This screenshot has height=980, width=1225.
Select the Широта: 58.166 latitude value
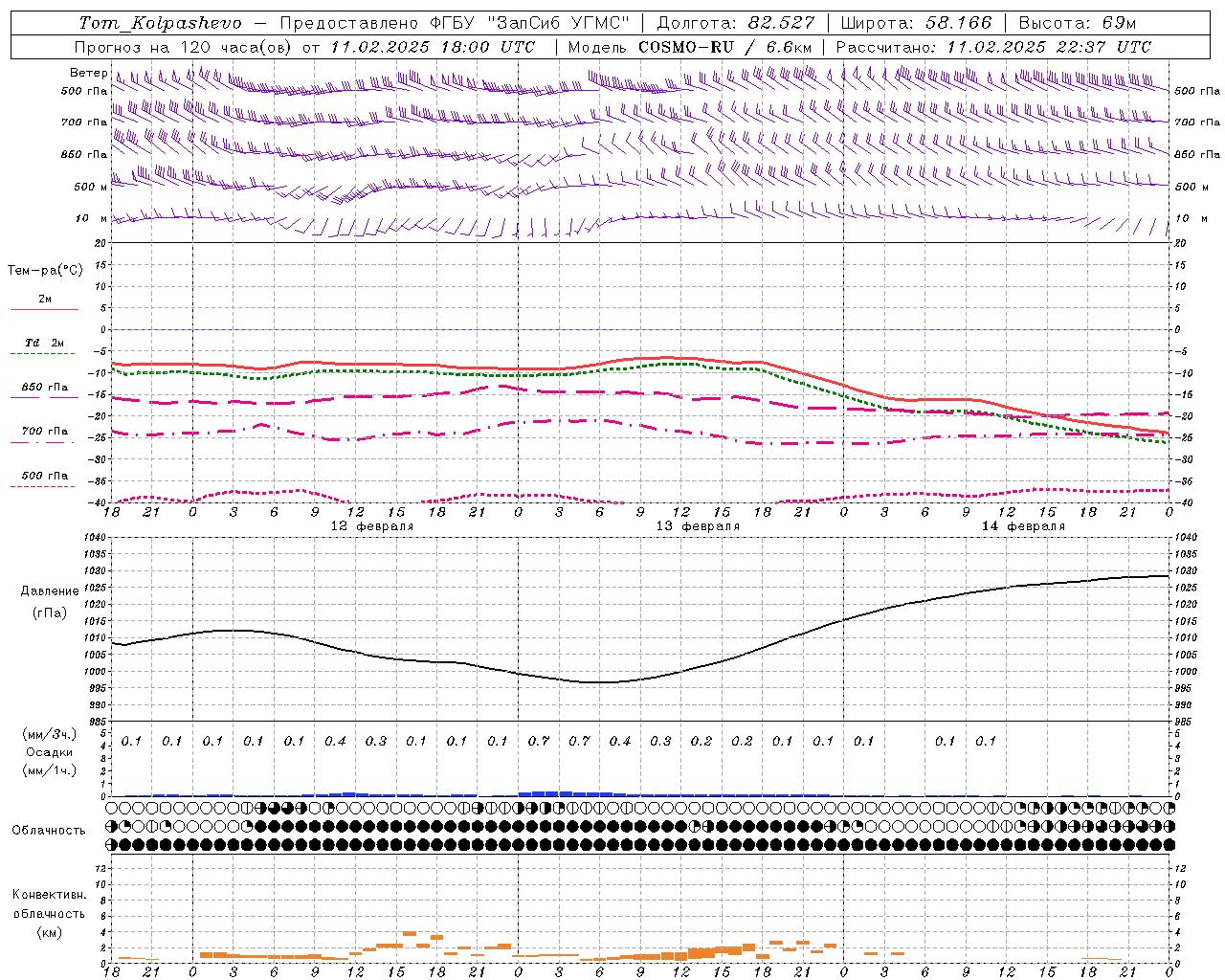click(x=916, y=23)
